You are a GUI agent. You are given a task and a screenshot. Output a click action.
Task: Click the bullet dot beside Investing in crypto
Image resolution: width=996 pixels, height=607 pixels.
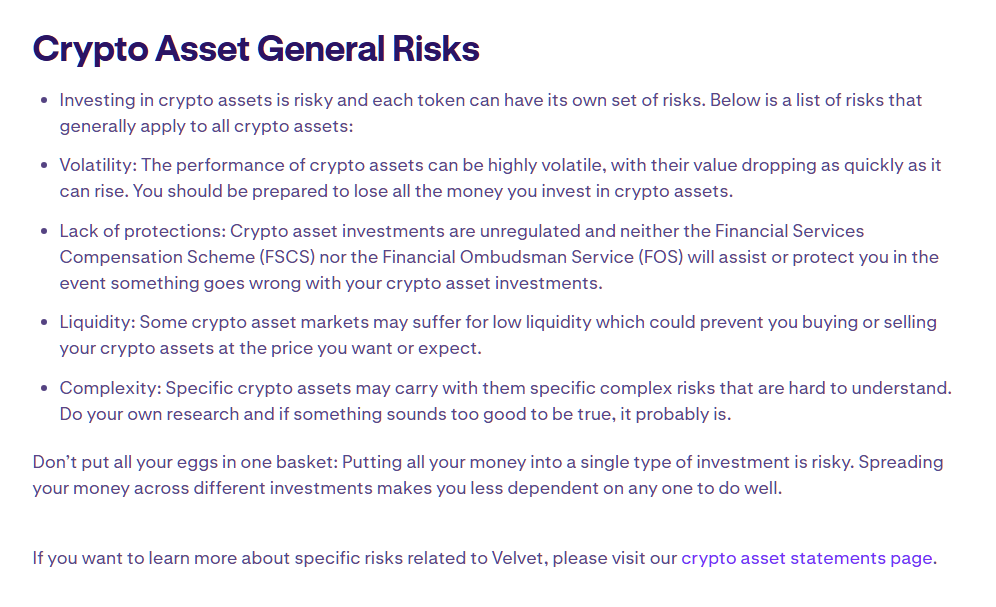(x=43, y=101)
